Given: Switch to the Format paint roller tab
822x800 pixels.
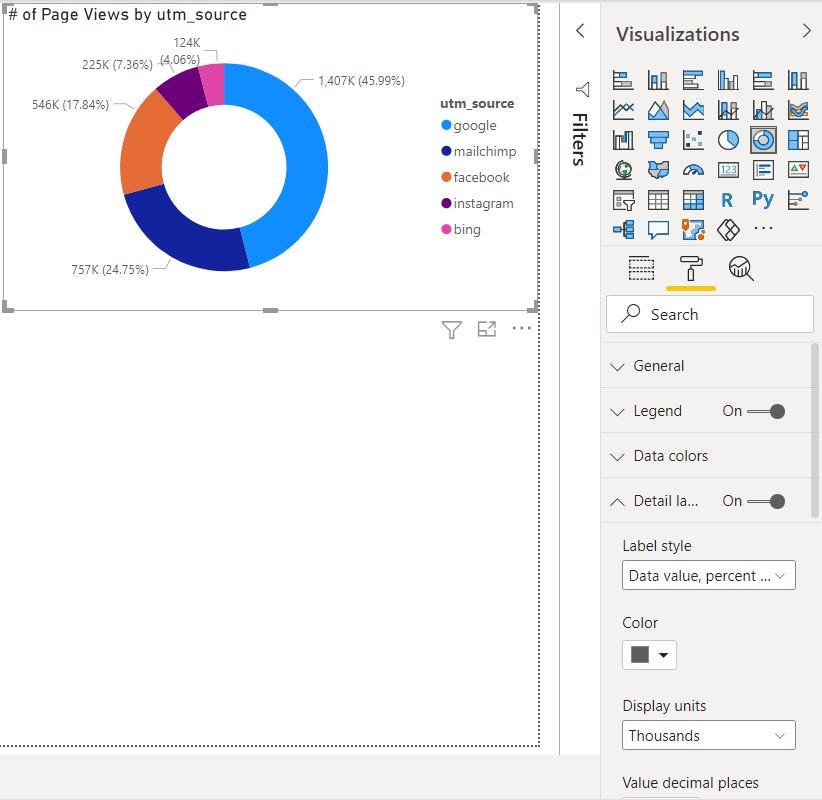Looking at the screenshot, I should click(691, 268).
